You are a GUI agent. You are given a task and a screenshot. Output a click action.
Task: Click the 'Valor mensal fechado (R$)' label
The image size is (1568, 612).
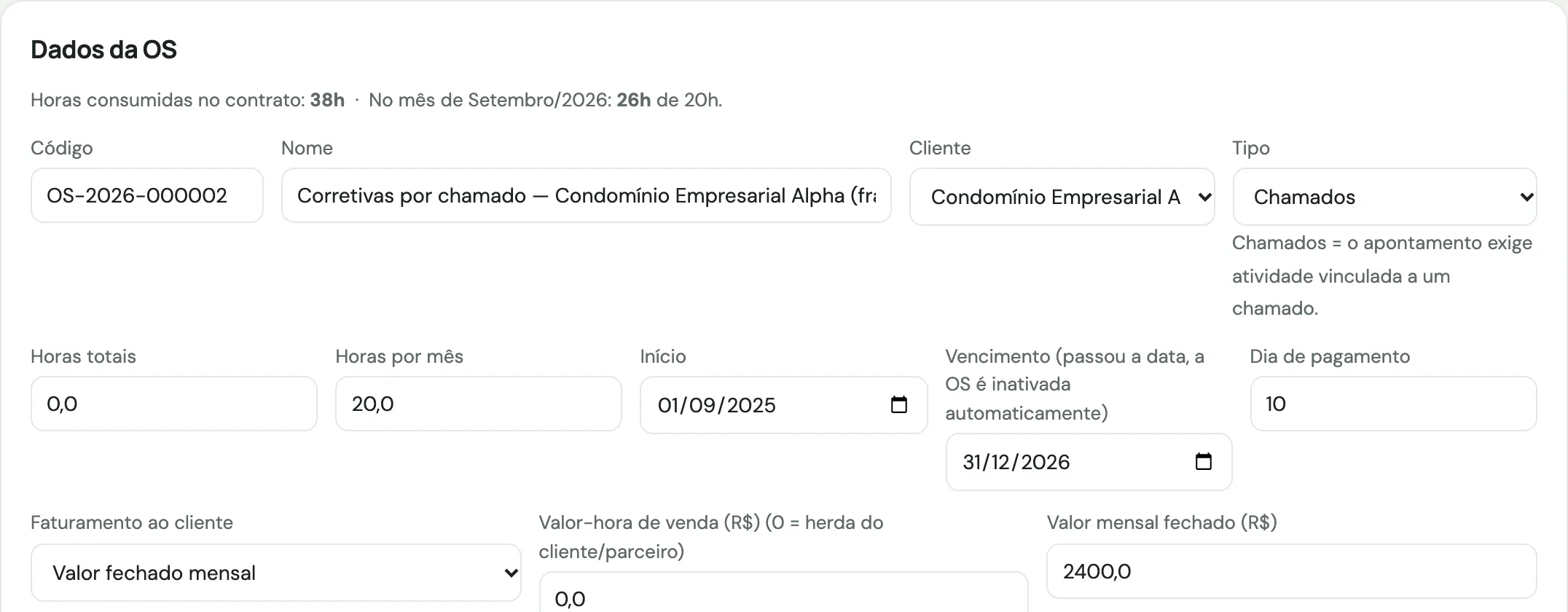[x=1162, y=522]
